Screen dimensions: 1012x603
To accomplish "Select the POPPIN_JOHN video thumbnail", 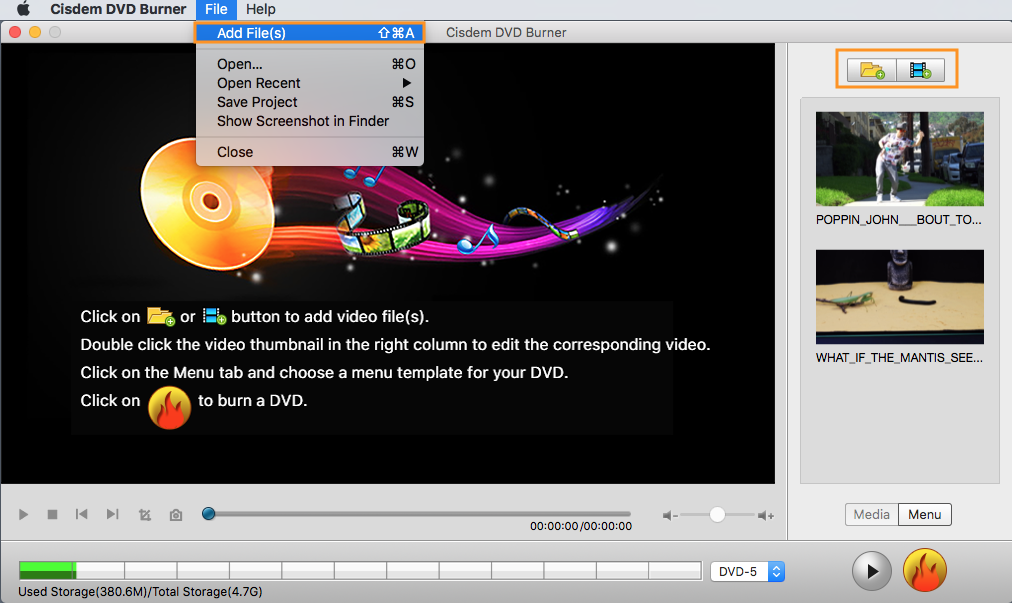I will 900,159.
